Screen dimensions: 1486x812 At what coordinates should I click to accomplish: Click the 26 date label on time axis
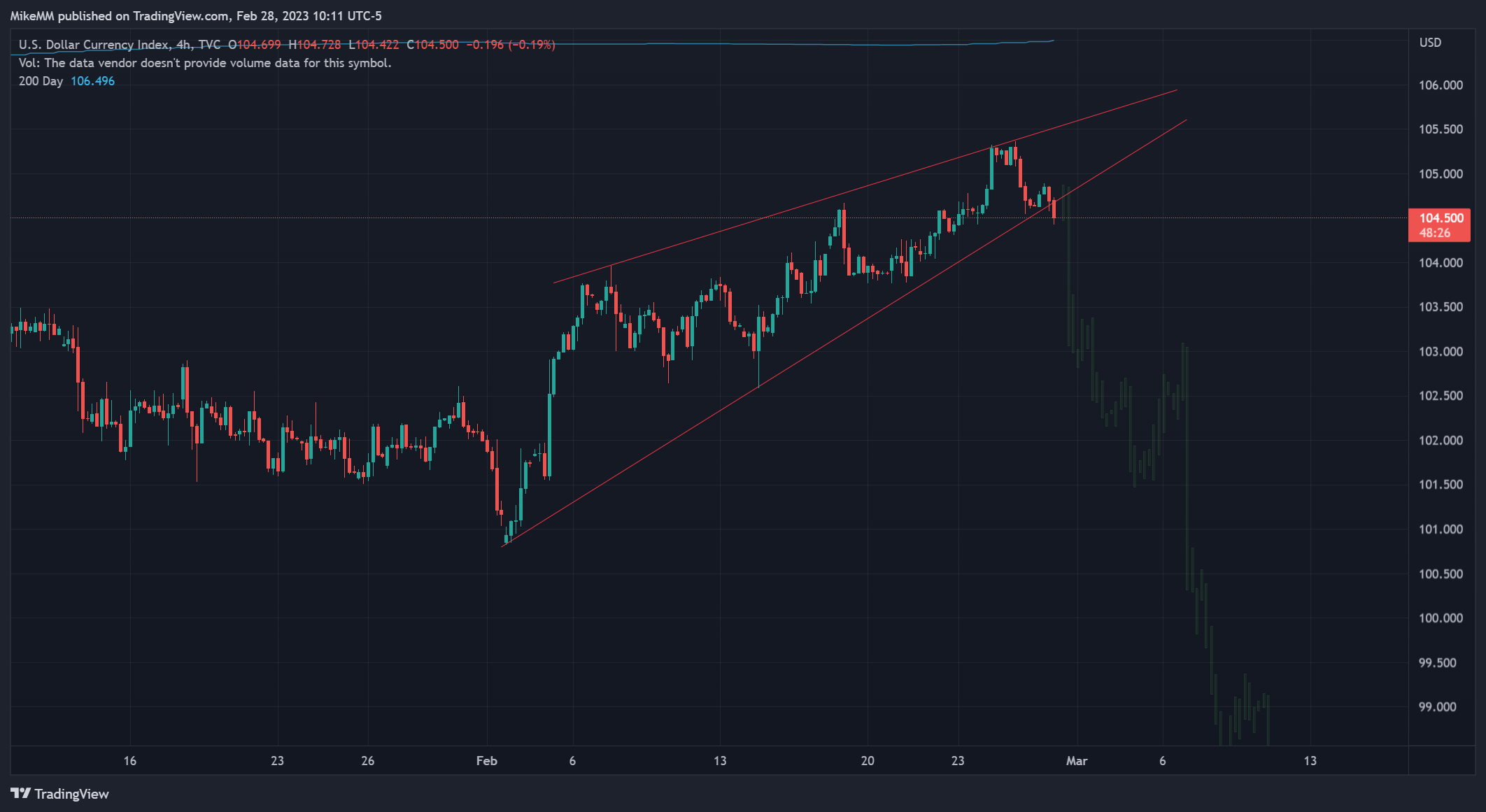click(368, 761)
